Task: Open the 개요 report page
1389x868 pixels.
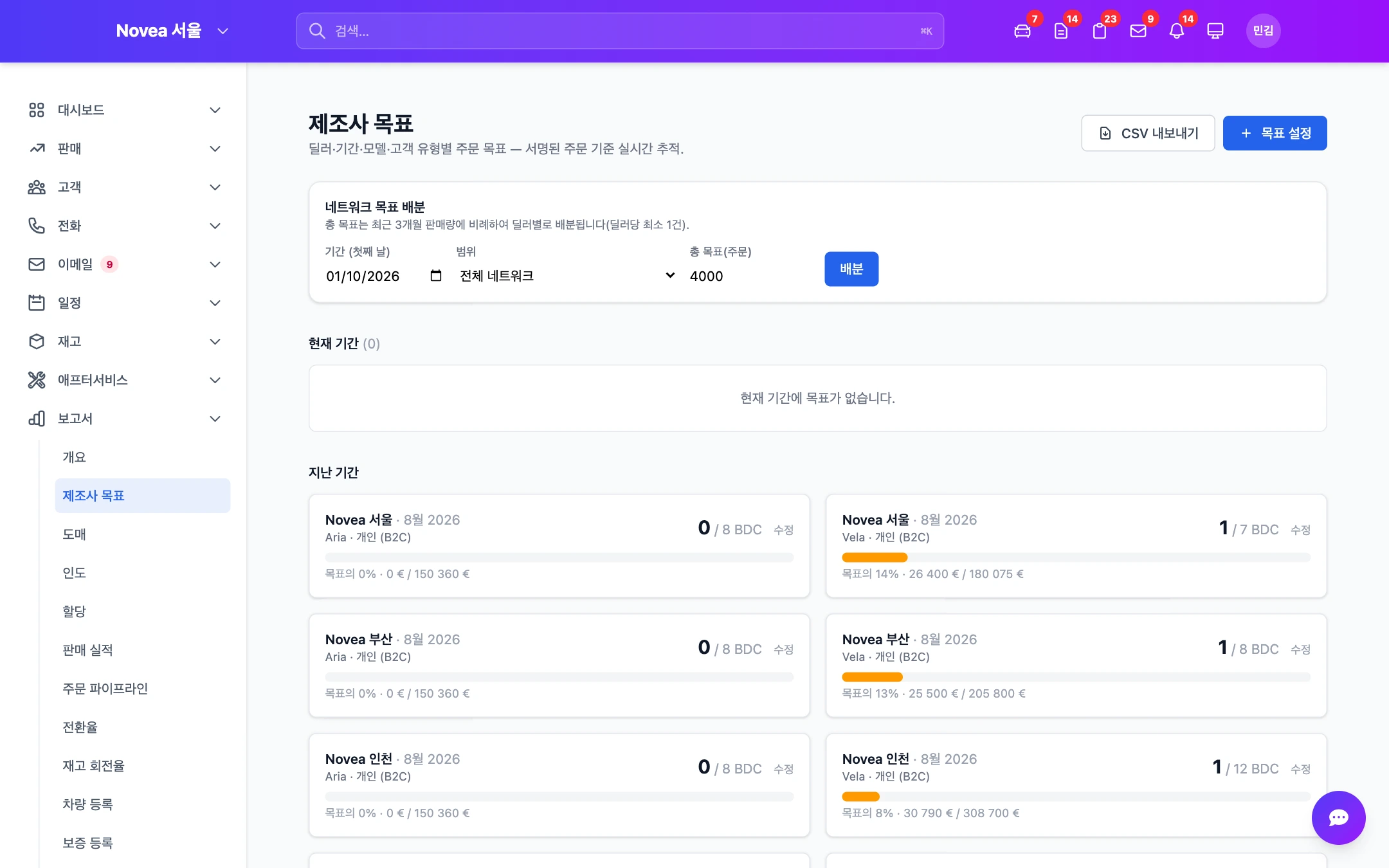Action: (x=142, y=457)
